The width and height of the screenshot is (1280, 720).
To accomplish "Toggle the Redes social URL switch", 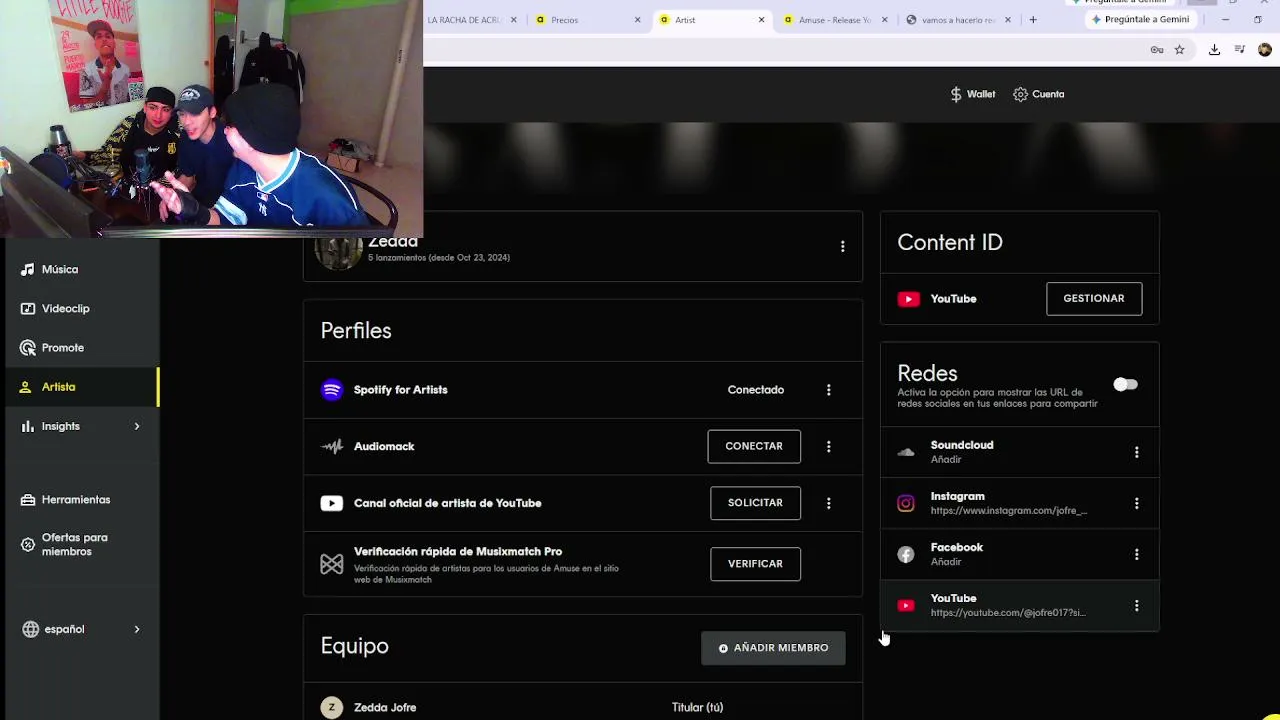I will click(x=1125, y=384).
